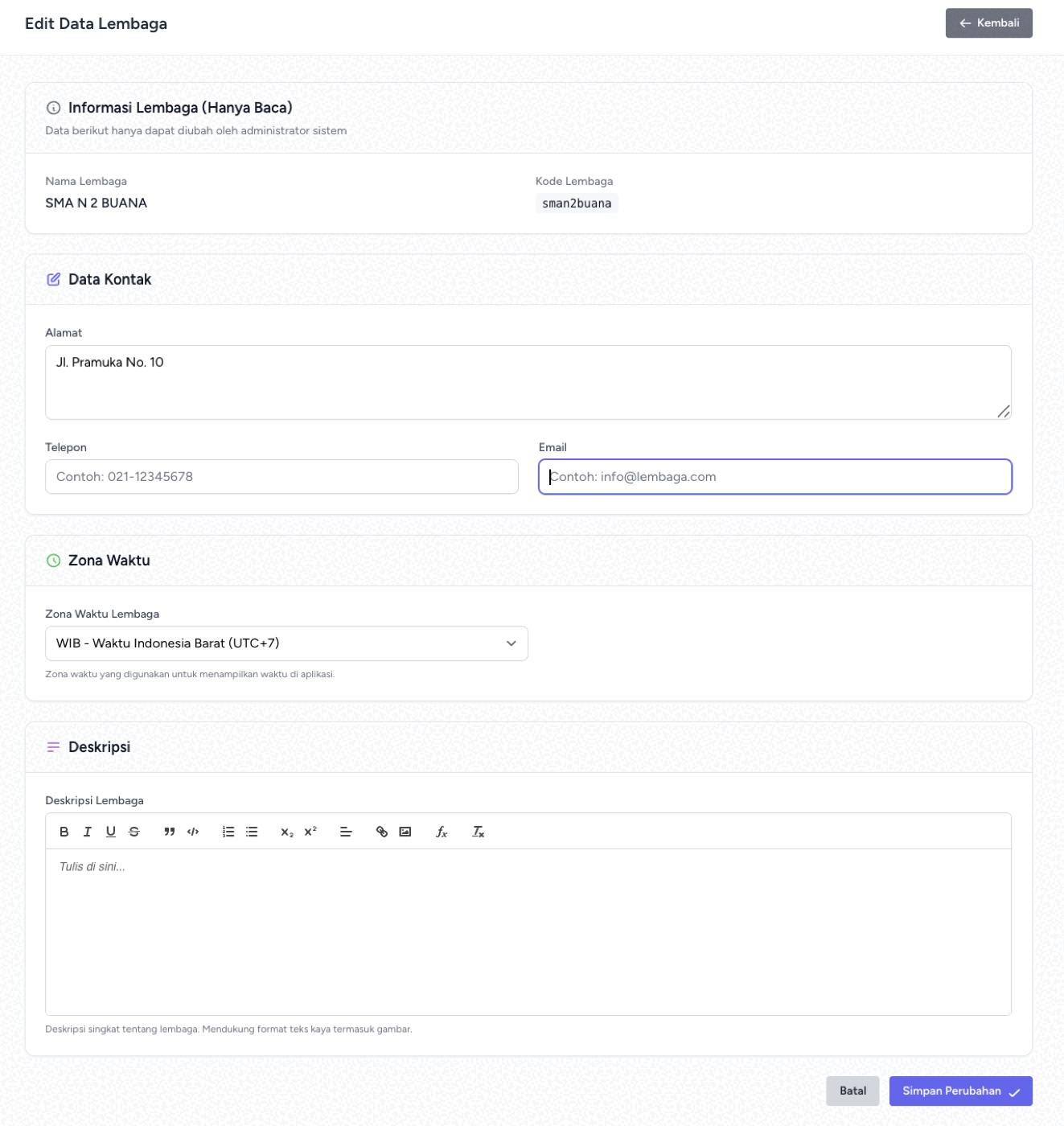Insert a hyperlink in description
Viewport: 1064px width, 1126px height.
pos(382,832)
